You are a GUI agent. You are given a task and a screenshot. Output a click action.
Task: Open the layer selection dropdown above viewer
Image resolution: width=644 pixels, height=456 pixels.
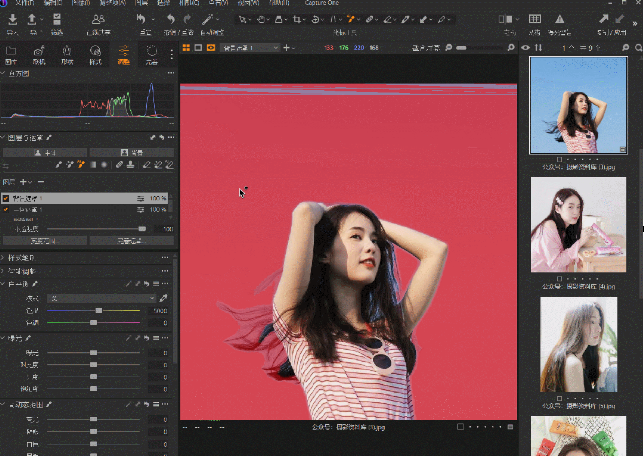coord(250,48)
